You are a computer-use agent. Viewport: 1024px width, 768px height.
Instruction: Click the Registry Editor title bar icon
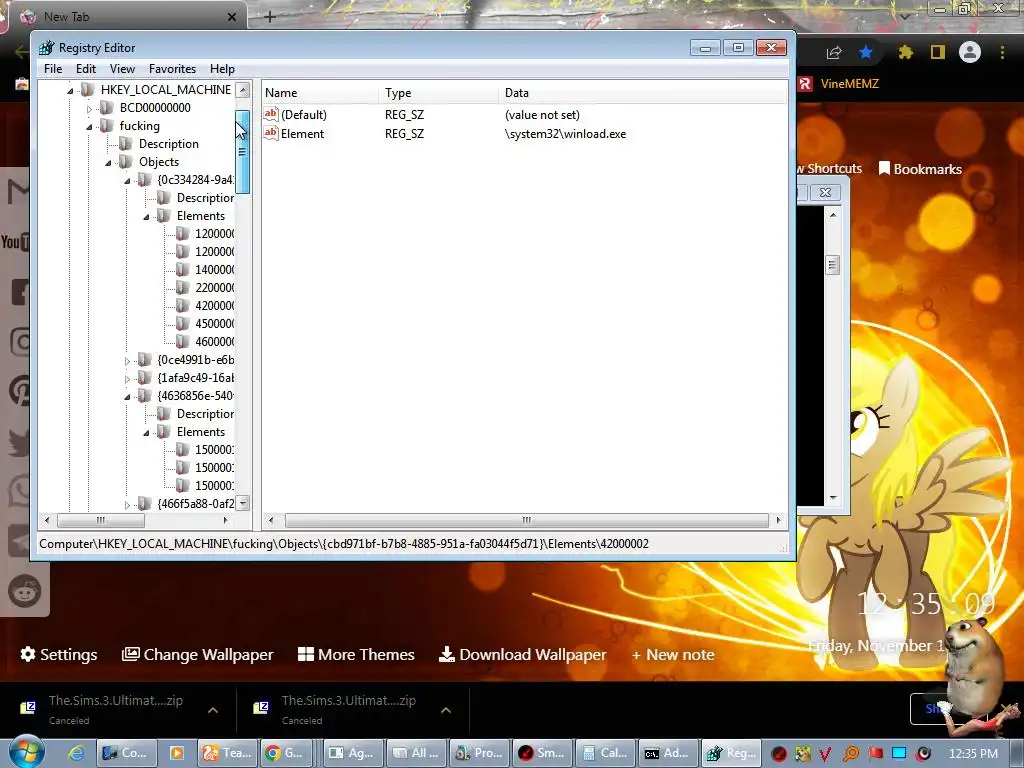point(46,48)
